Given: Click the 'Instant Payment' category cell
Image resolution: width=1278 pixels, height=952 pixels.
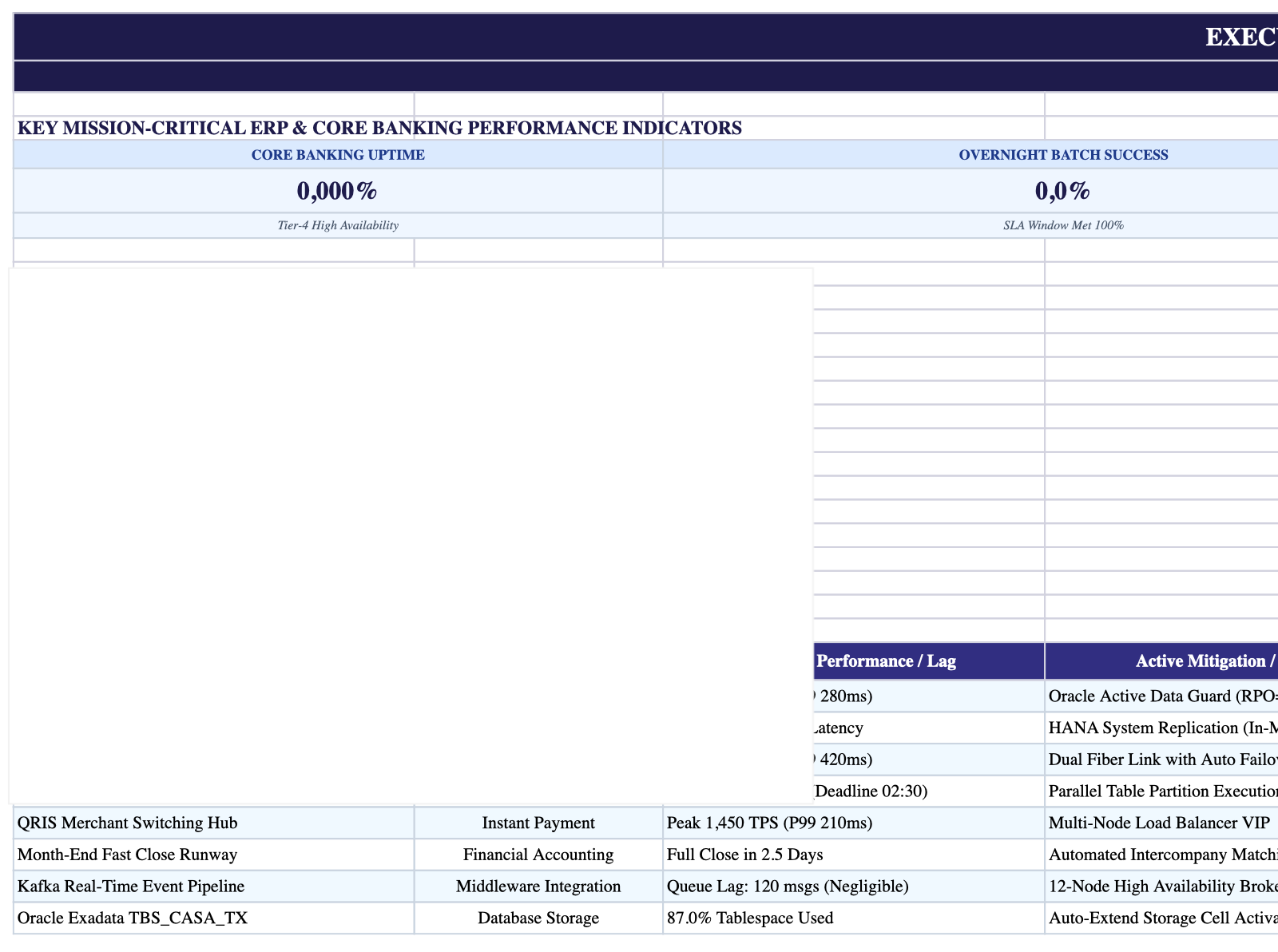Looking at the screenshot, I should pyautogui.click(x=538, y=823).
